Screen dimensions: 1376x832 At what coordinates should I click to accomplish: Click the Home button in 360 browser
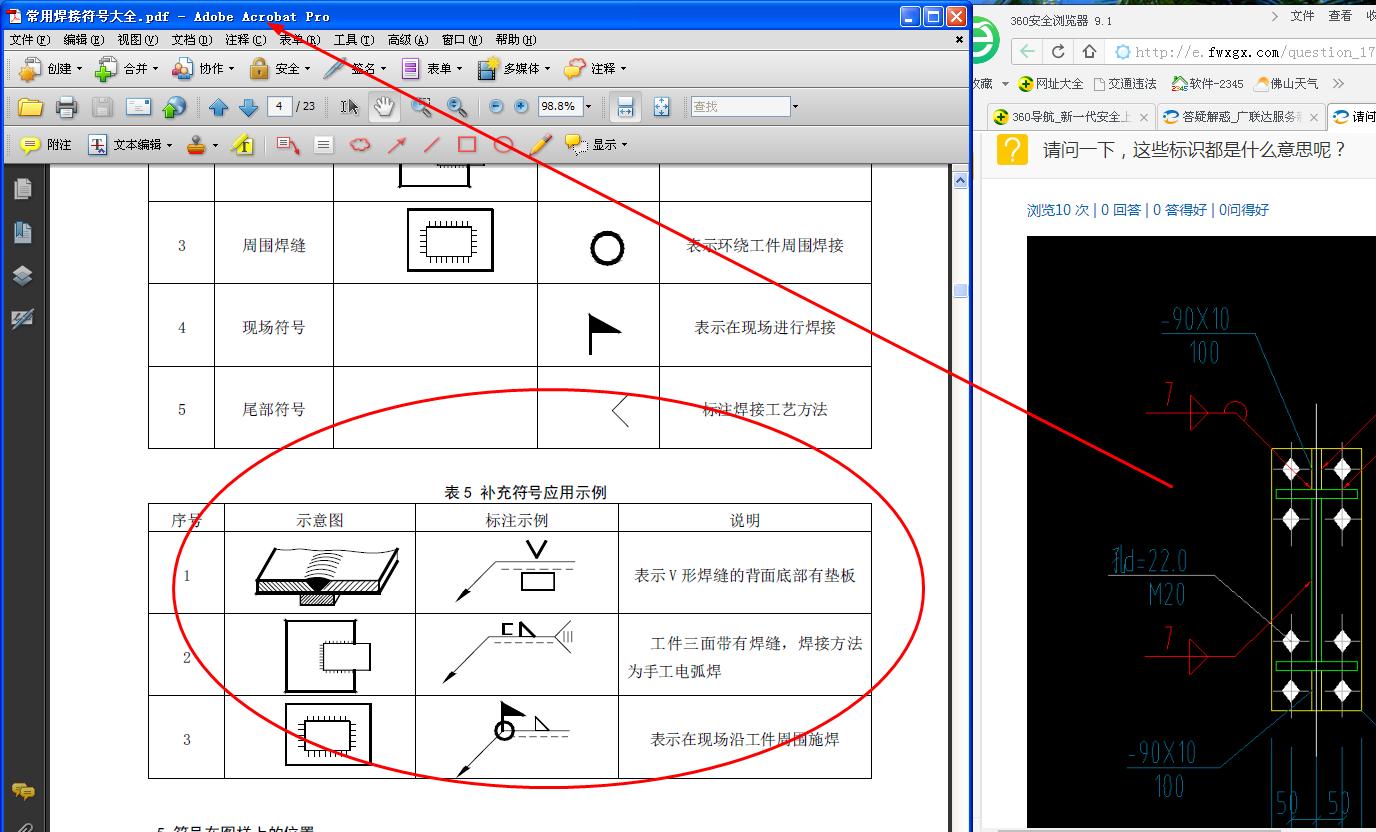(x=1089, y=52)
